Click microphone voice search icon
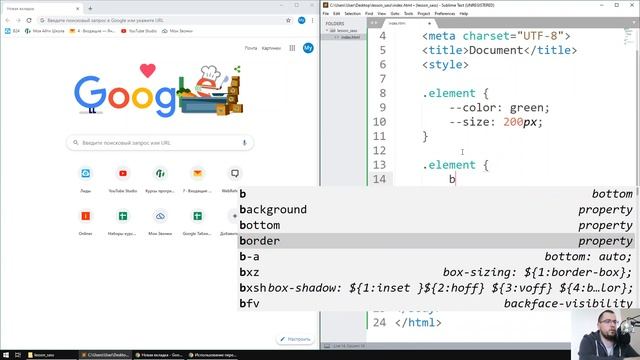The width and height of the screenshot is (640, 360). [244, 143]
